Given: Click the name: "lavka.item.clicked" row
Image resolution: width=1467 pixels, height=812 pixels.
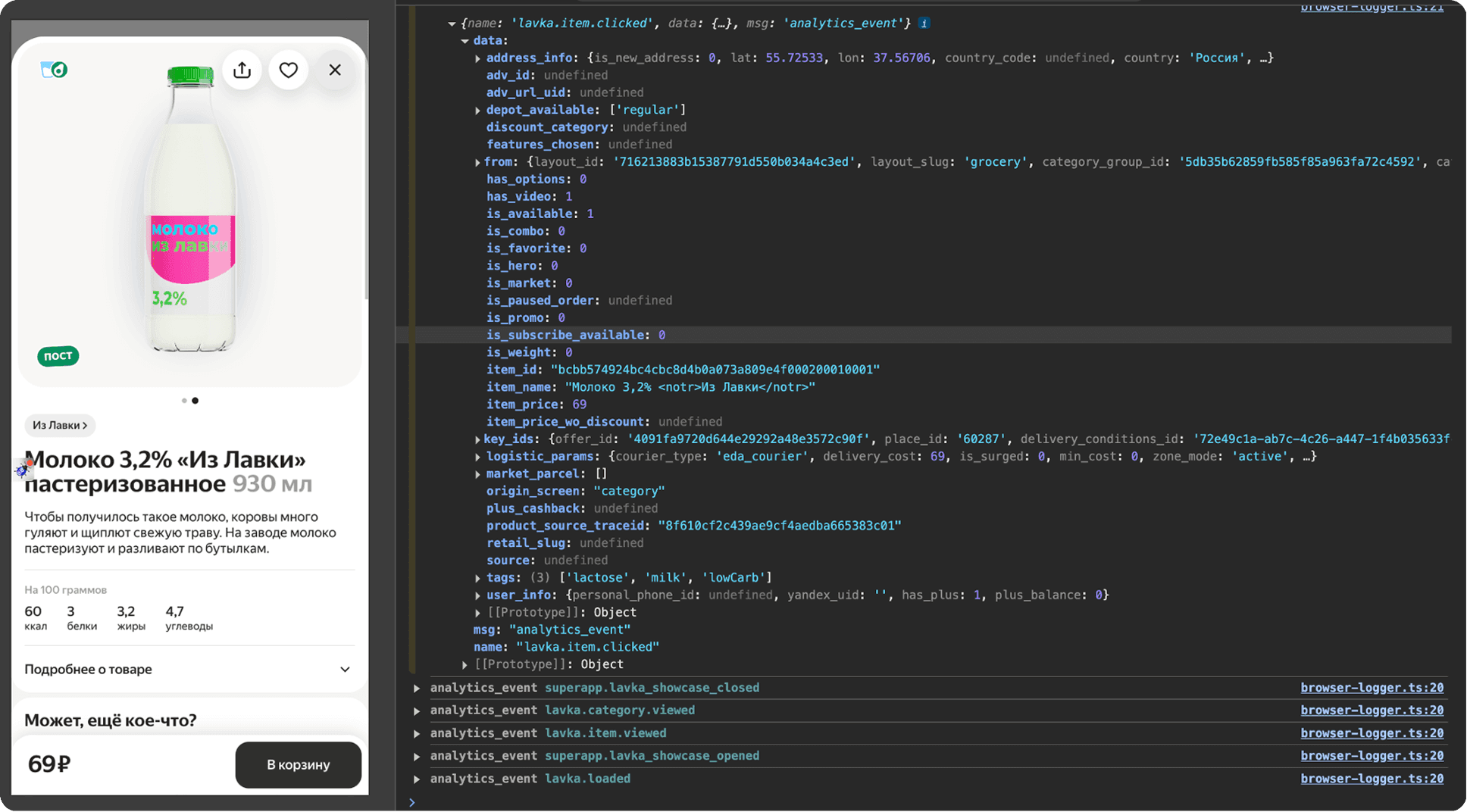Looking at the screenshot, I should 566,647.
